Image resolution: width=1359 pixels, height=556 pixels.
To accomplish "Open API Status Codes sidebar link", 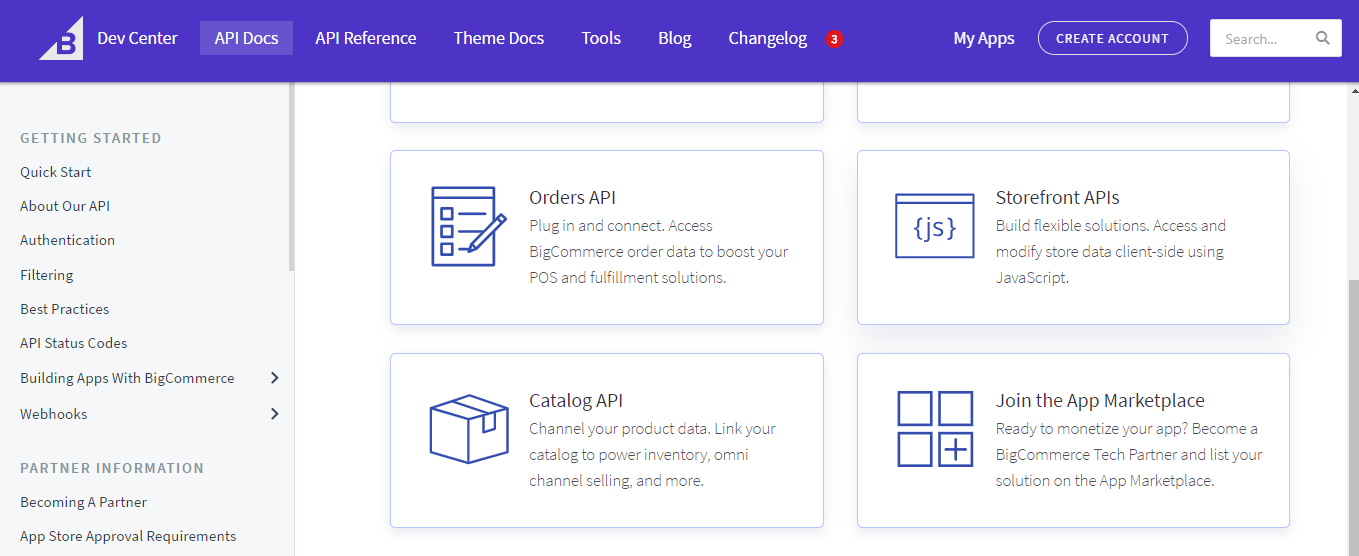I will click(x=74, y=343).
